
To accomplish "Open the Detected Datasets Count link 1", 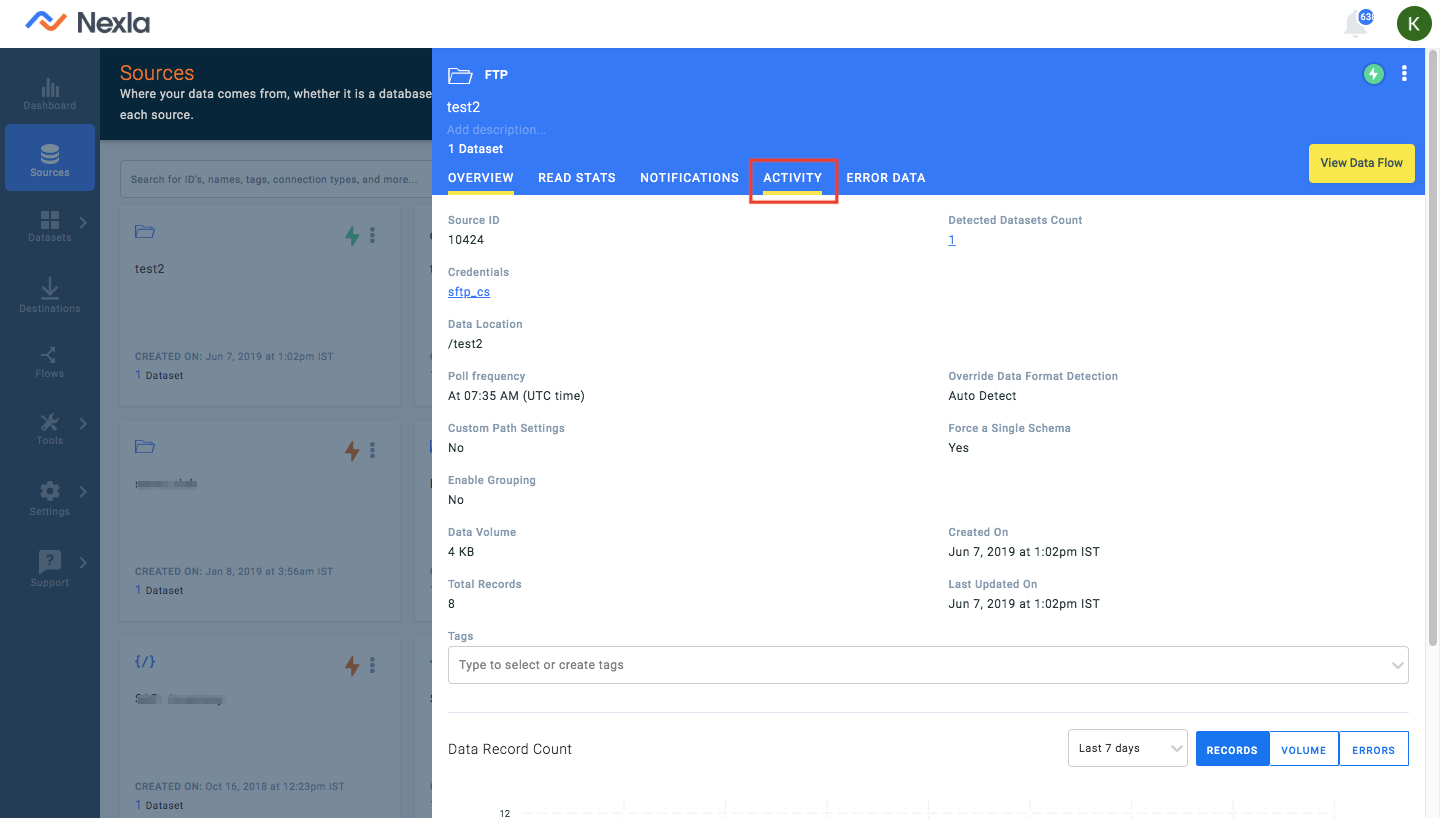I will (x=952, y=240).
